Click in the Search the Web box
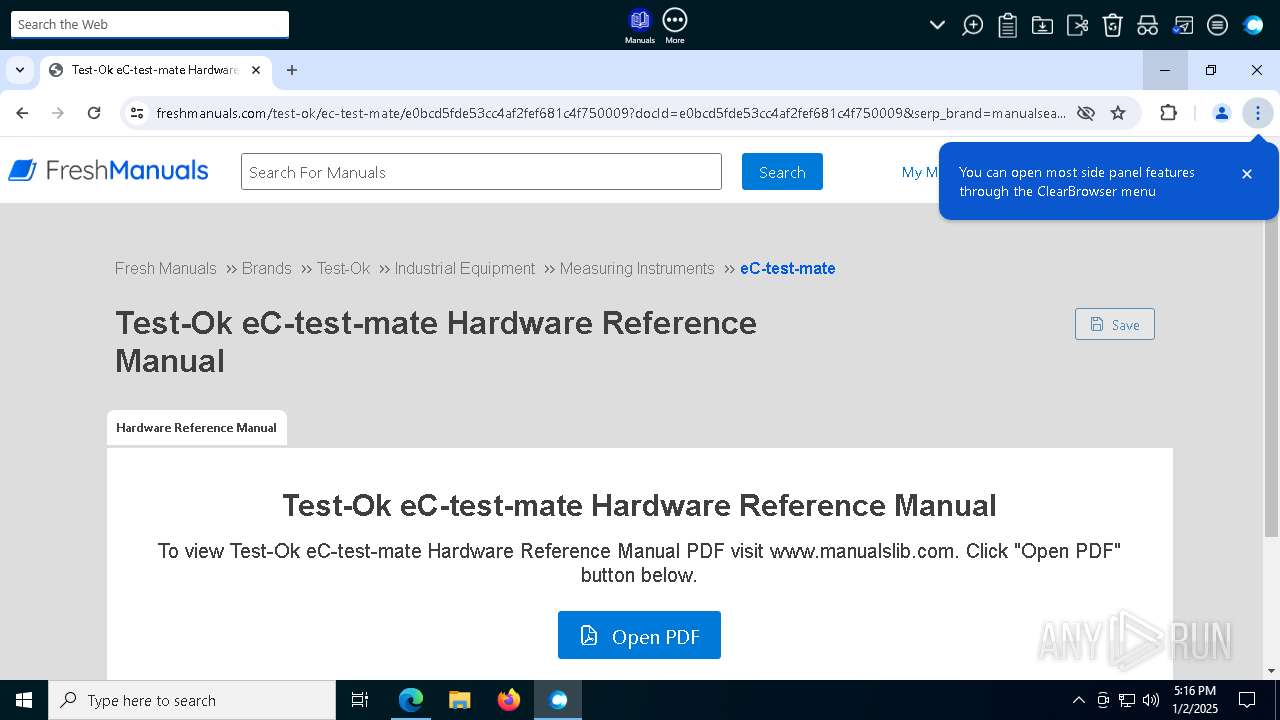This screenshot has width=1280, height=720. pos(150,24)
